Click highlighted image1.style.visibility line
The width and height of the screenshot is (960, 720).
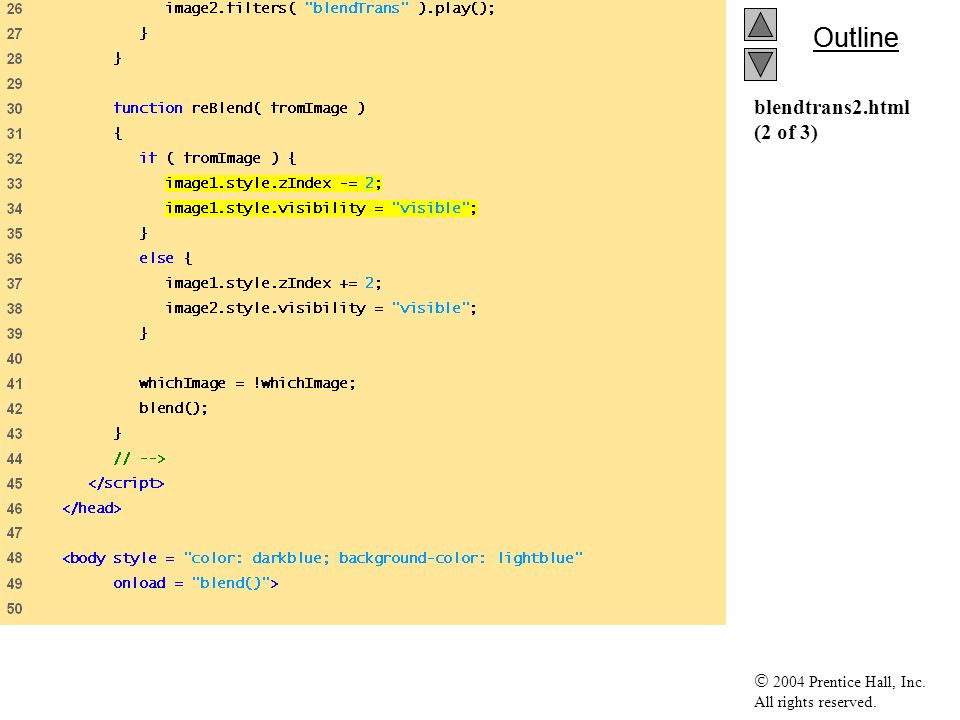tap(321, 208)
